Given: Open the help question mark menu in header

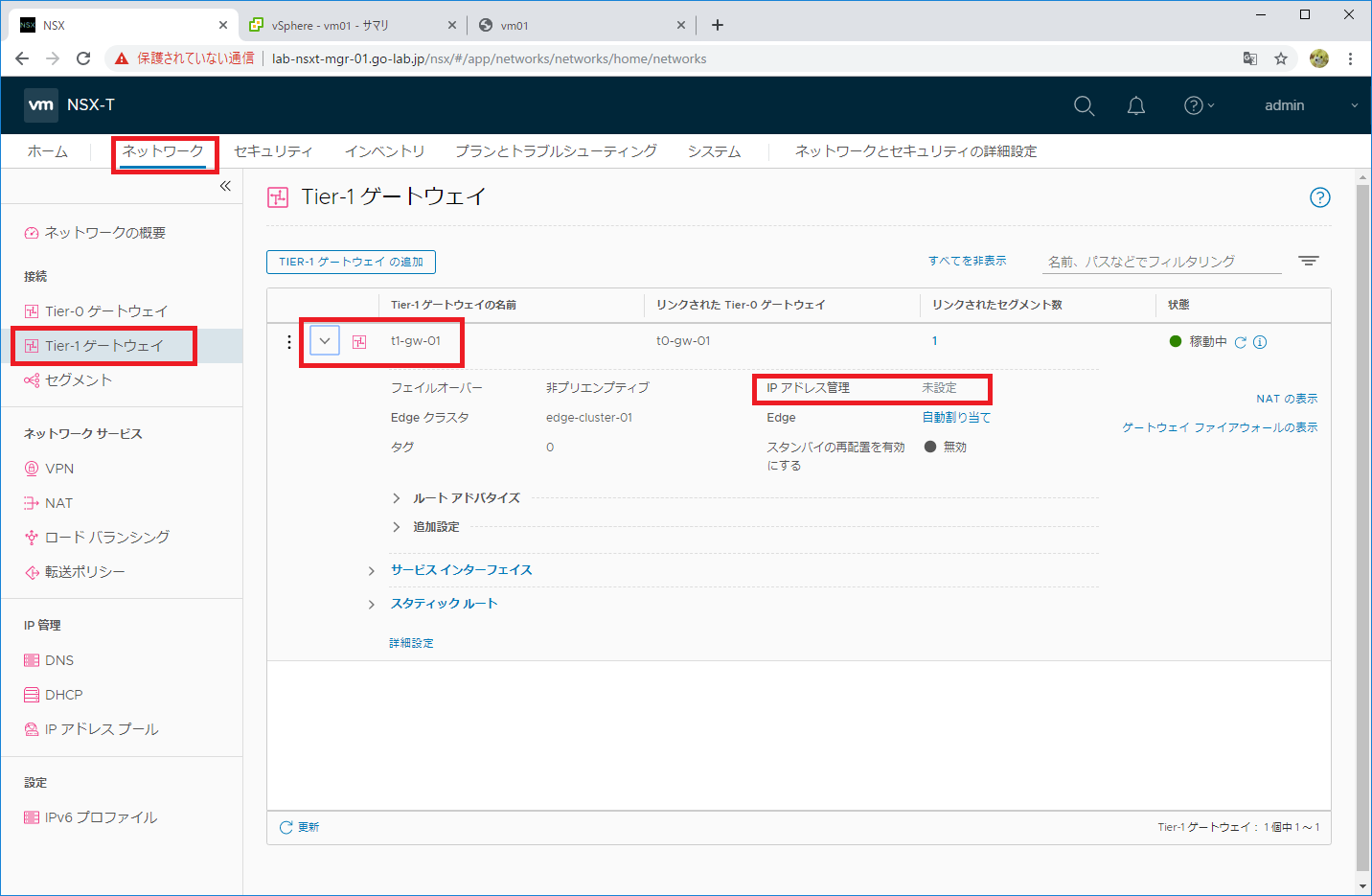Looking at the screenshot, I should [1199, 105].
